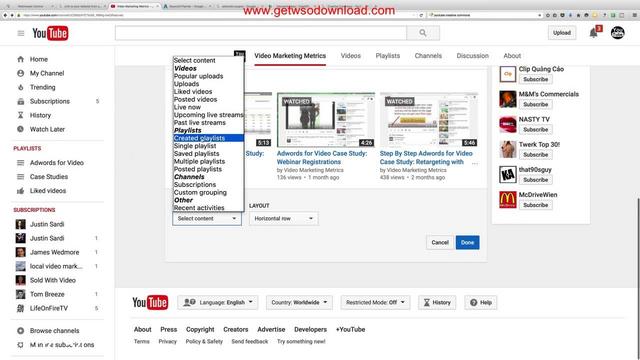This screenshot has width=640, height=360.
Task: Click the M&M's Commercials channel logo
Action: point(507,99)
